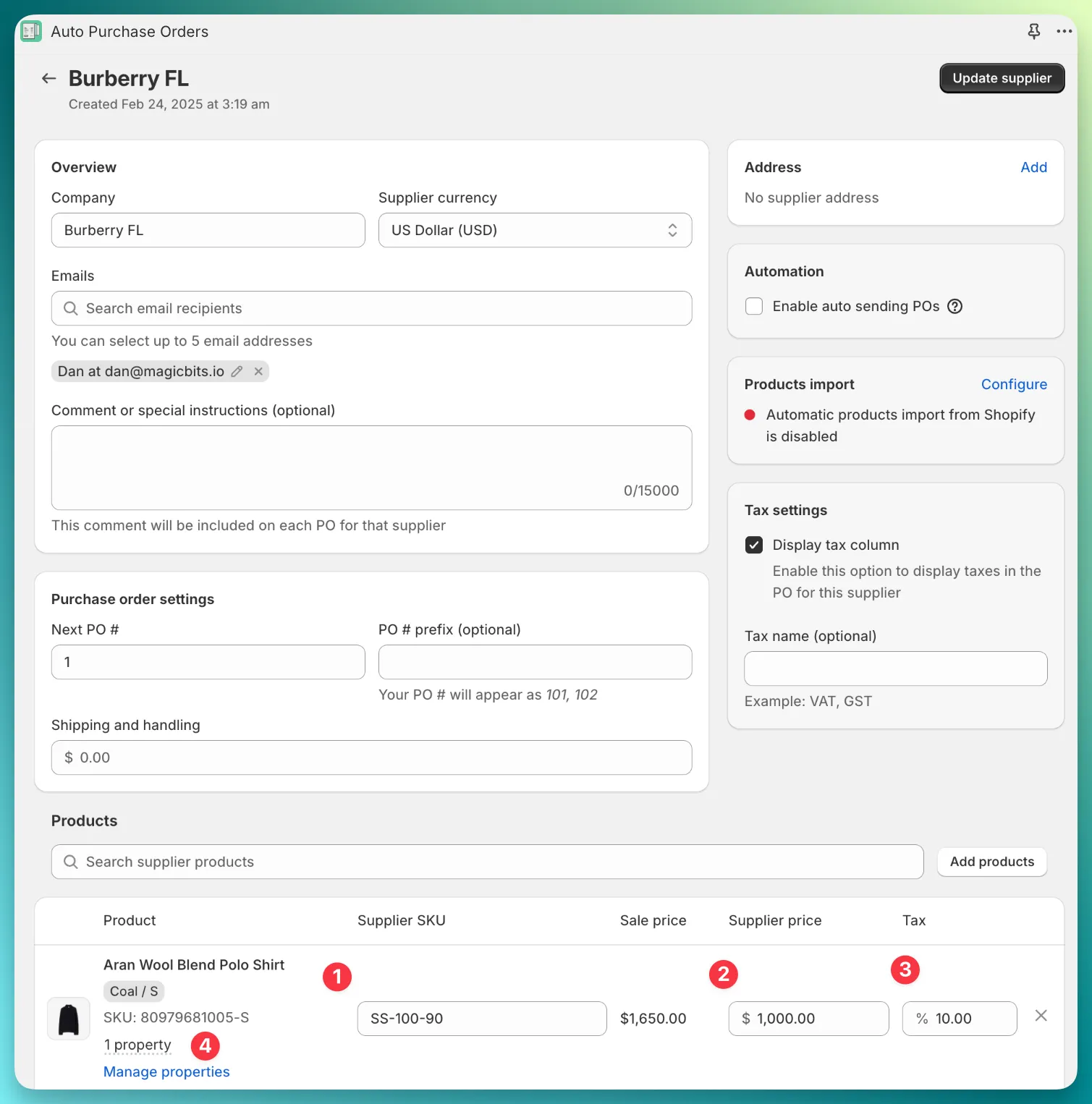Click the Coal / S variant badge

[134, 991]
